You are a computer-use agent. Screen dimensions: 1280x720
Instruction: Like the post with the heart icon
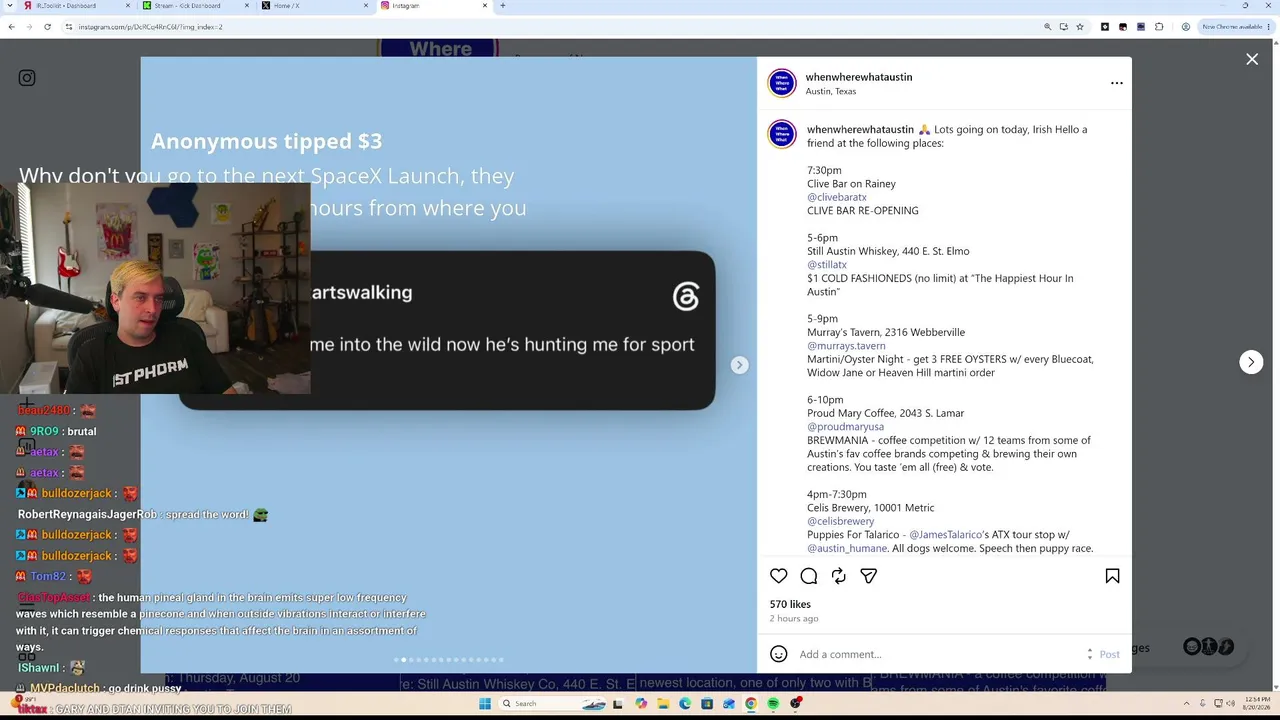coord(779,576)
